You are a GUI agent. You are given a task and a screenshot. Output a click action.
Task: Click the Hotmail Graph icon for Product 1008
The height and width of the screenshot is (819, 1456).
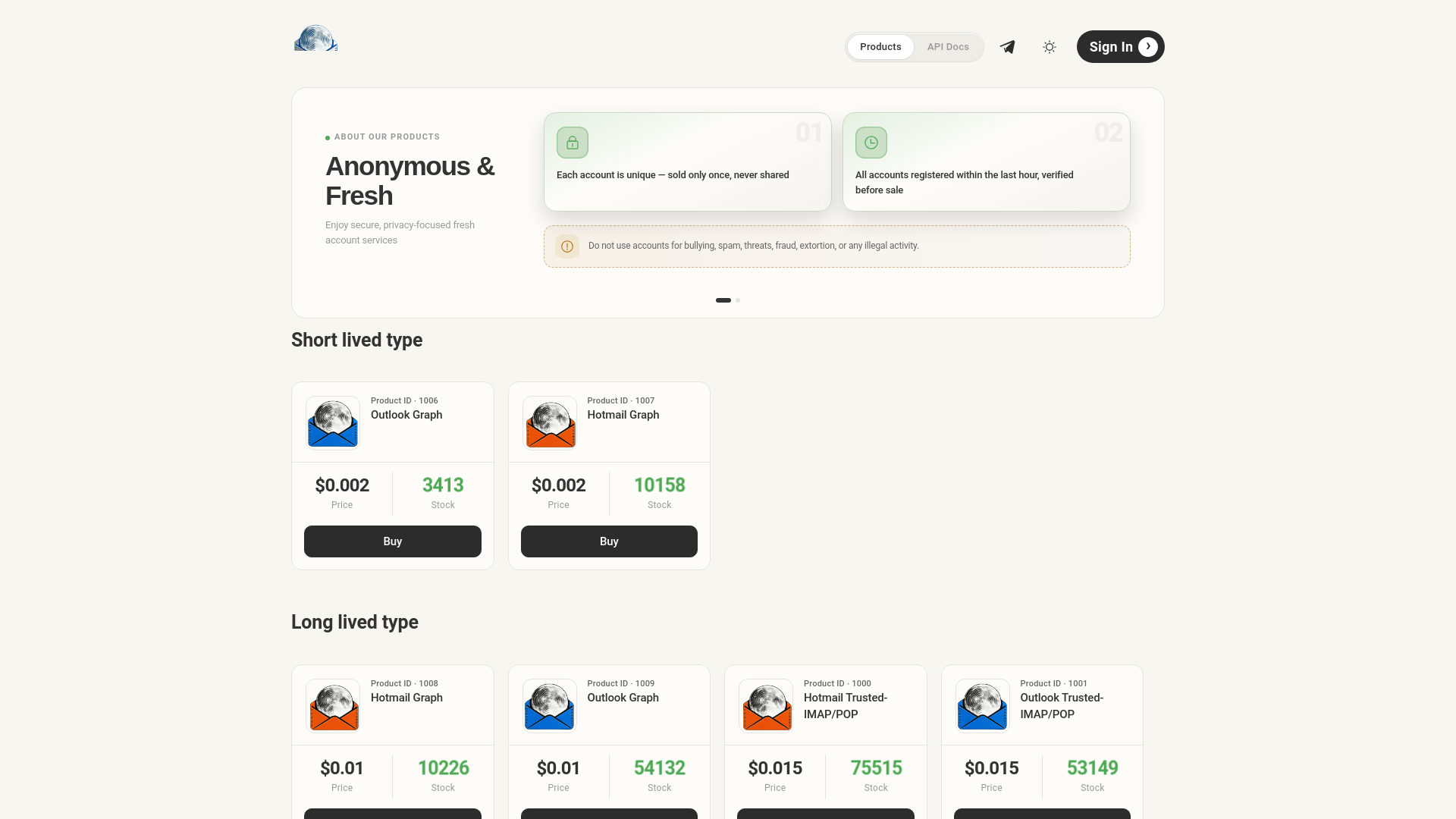333,706
